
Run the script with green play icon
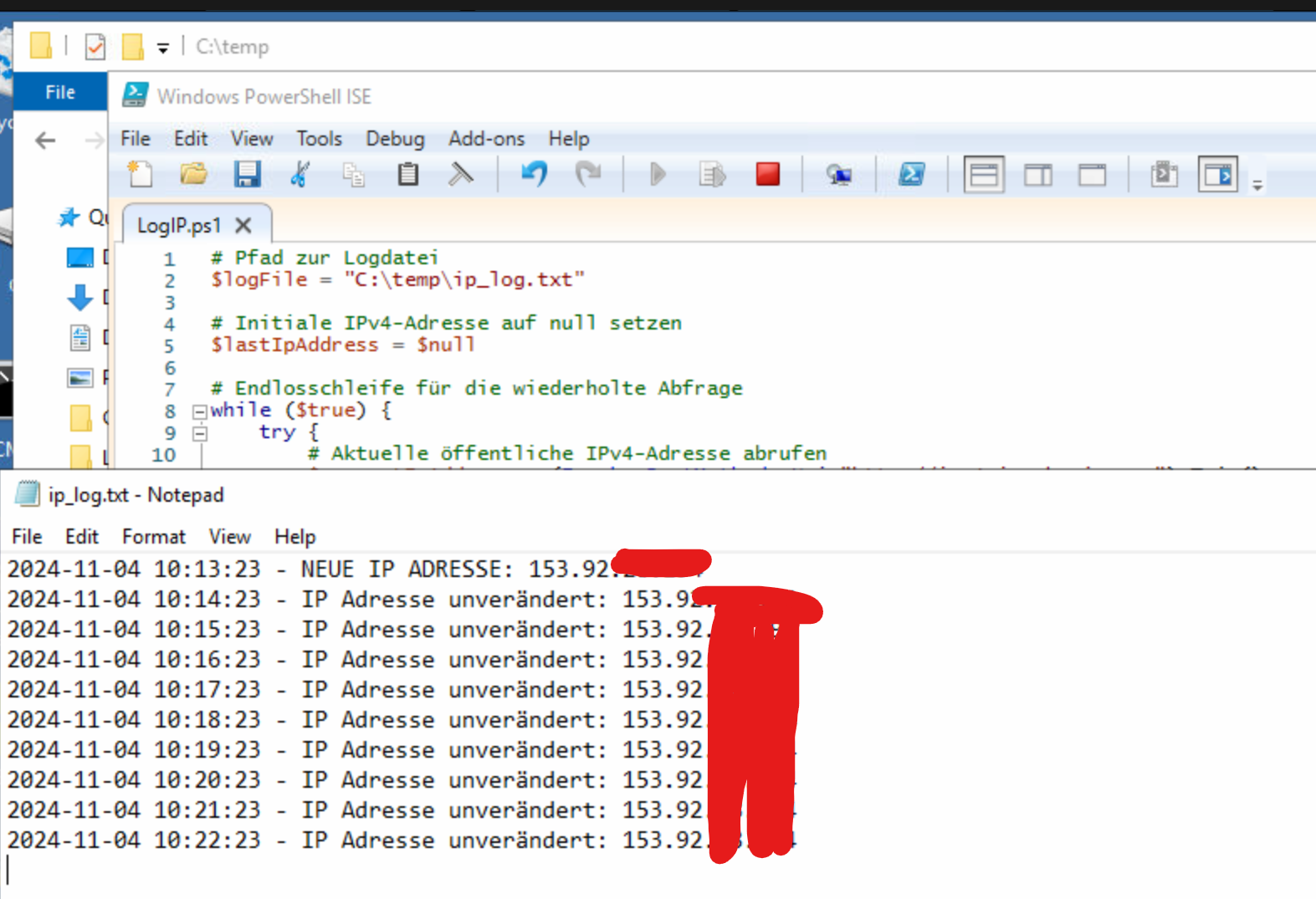658,174
